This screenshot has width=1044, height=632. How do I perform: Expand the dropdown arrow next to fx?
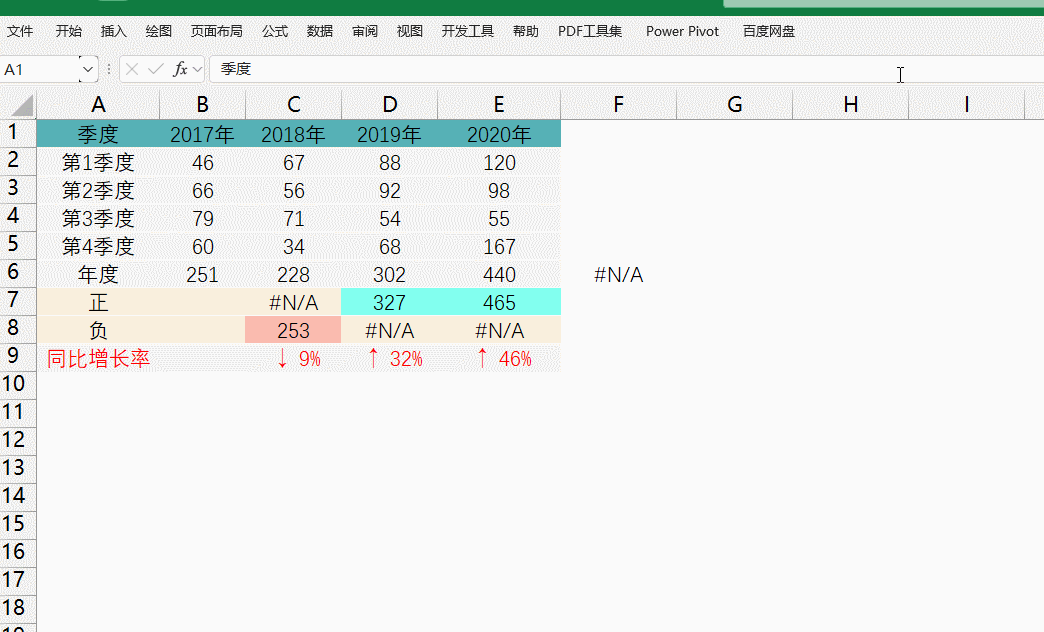click(x=197, y=69)
